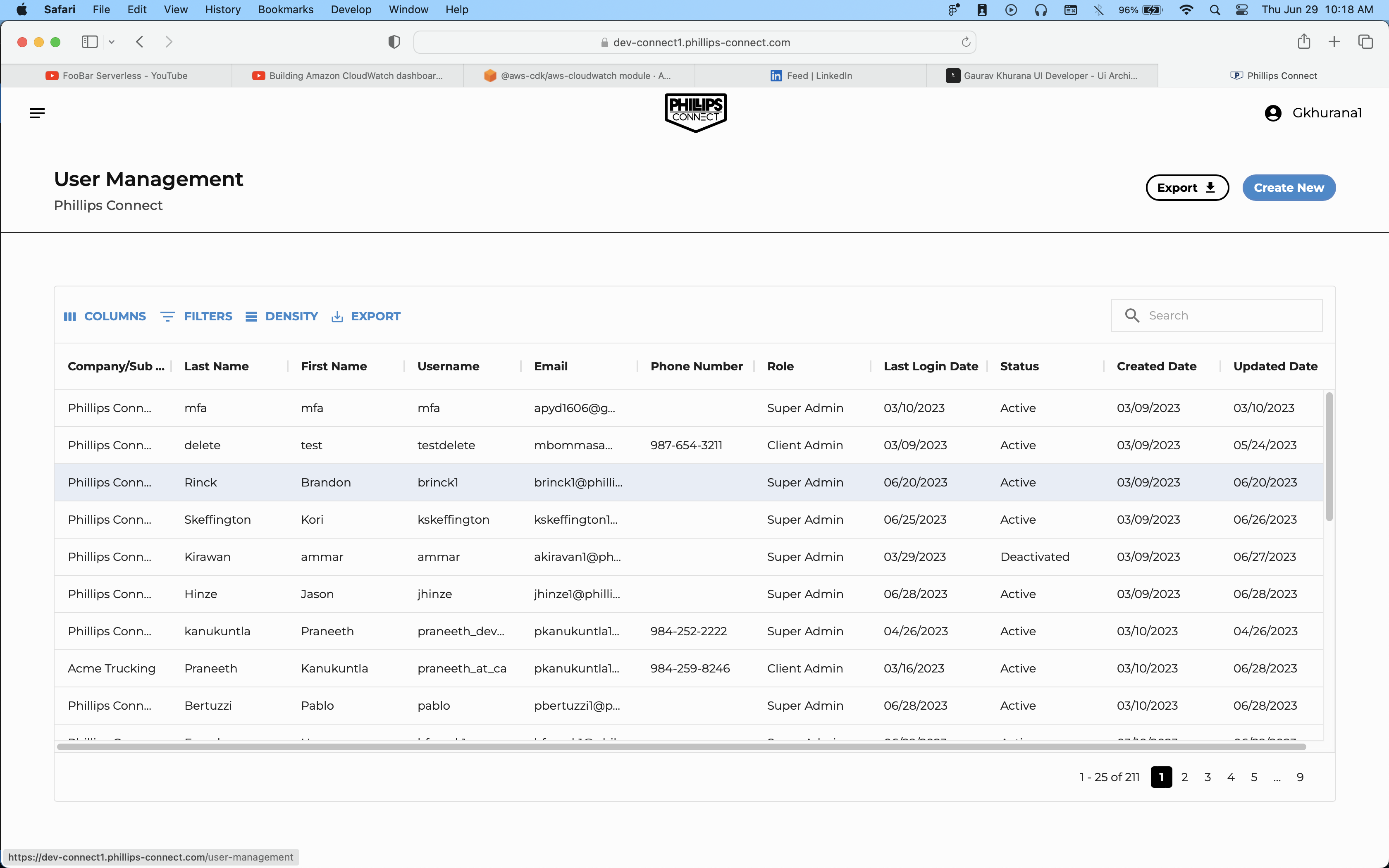Click the Bertuzzi last name cell
1389x868 pixels.
208,706
